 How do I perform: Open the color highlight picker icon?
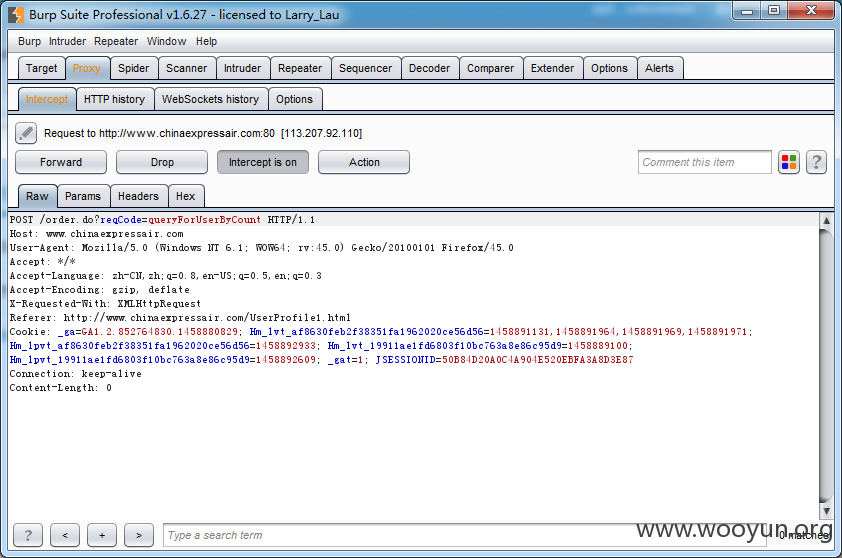click(789, 162)
